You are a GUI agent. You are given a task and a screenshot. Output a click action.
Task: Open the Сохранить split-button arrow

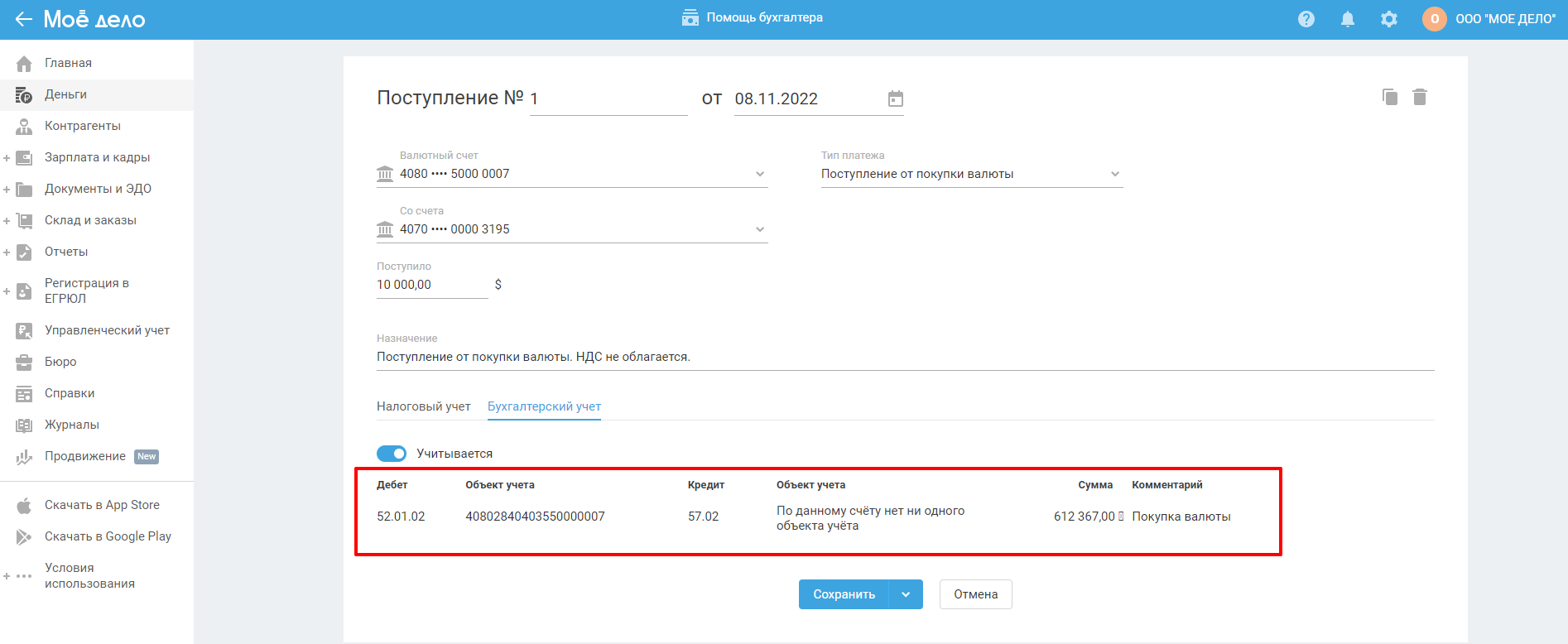[x=906, y=594]
